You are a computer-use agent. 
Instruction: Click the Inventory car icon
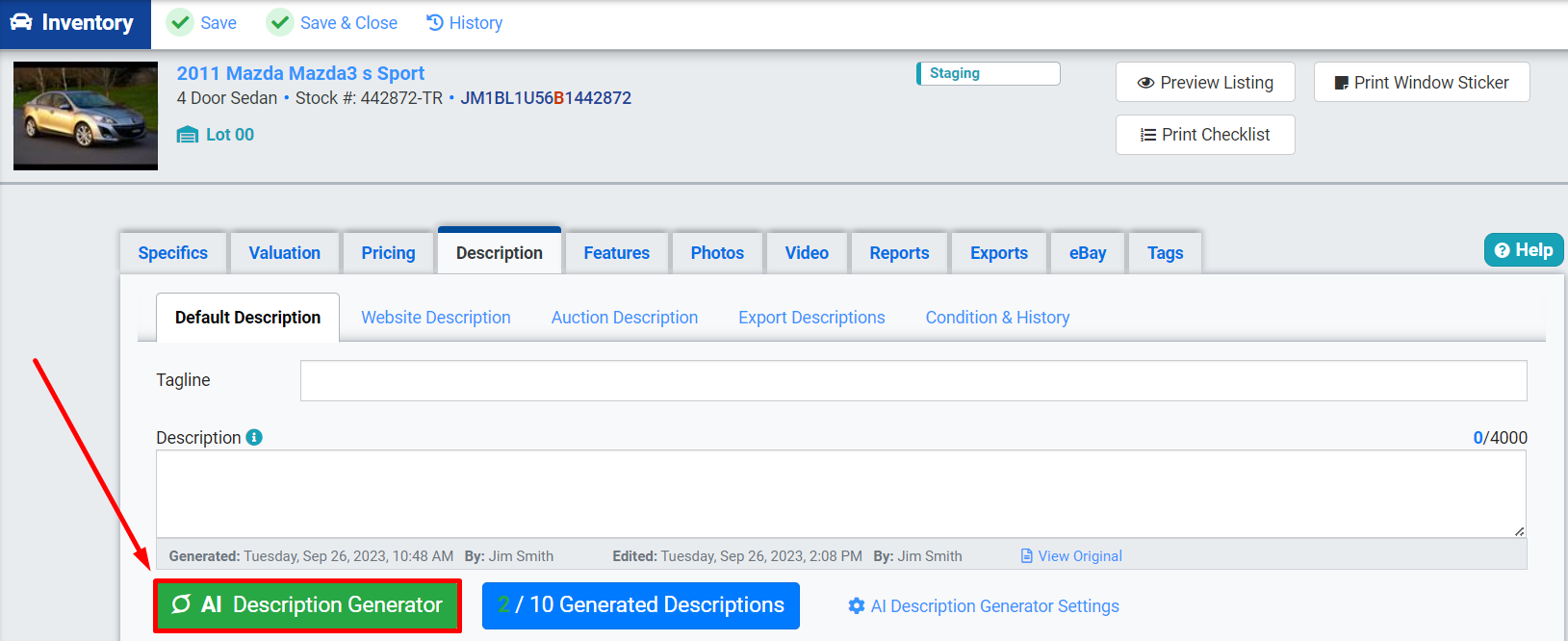pyautogui.click(x=21, y=22)
